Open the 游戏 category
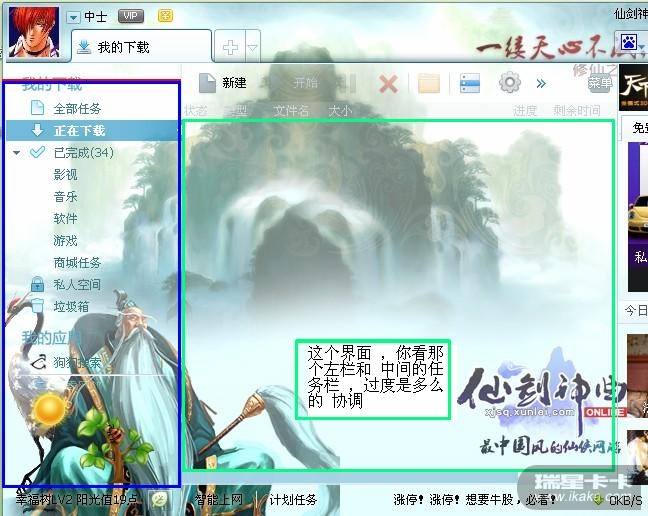The width and height of the screenshot is (648, 516). coord(65,240)
